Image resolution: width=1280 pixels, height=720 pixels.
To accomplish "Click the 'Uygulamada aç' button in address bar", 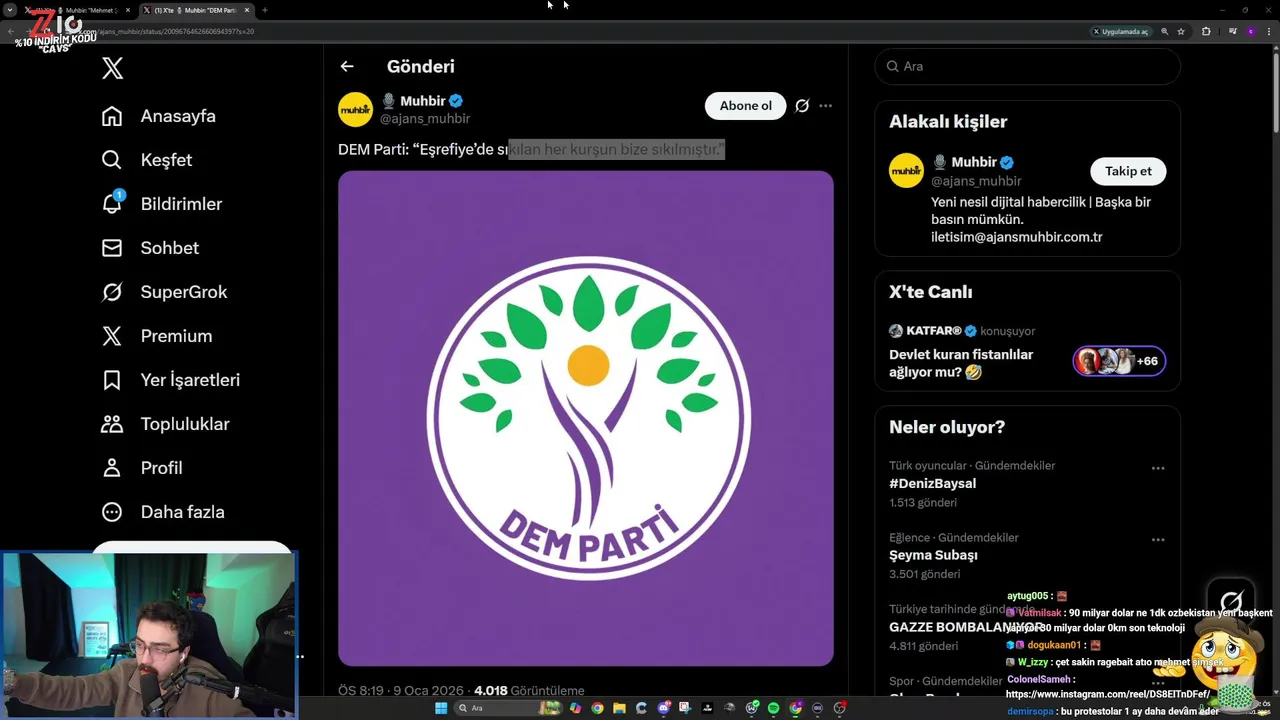I will tap(1120, 31).
